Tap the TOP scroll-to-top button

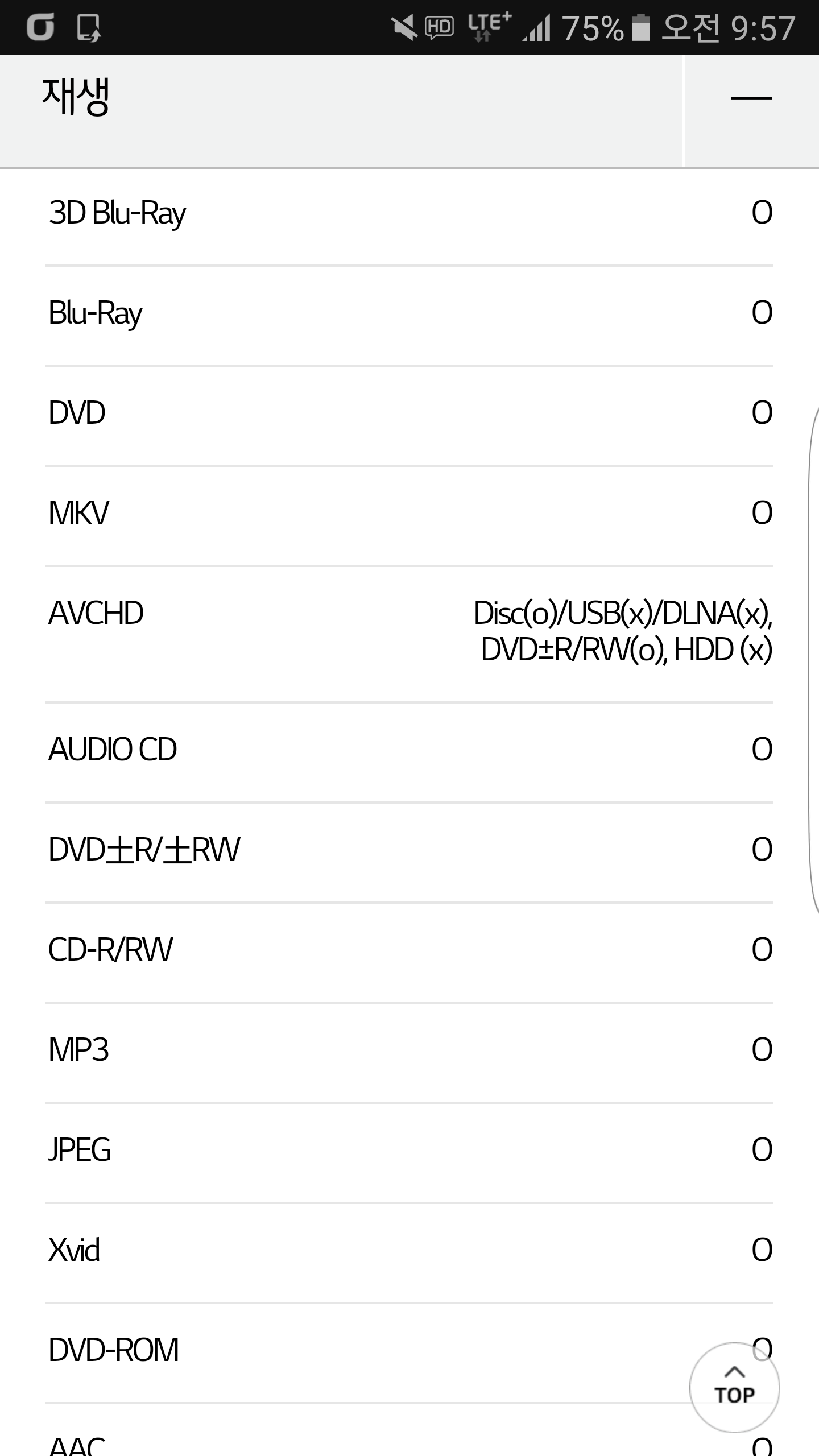click(x=734, y=1387)
